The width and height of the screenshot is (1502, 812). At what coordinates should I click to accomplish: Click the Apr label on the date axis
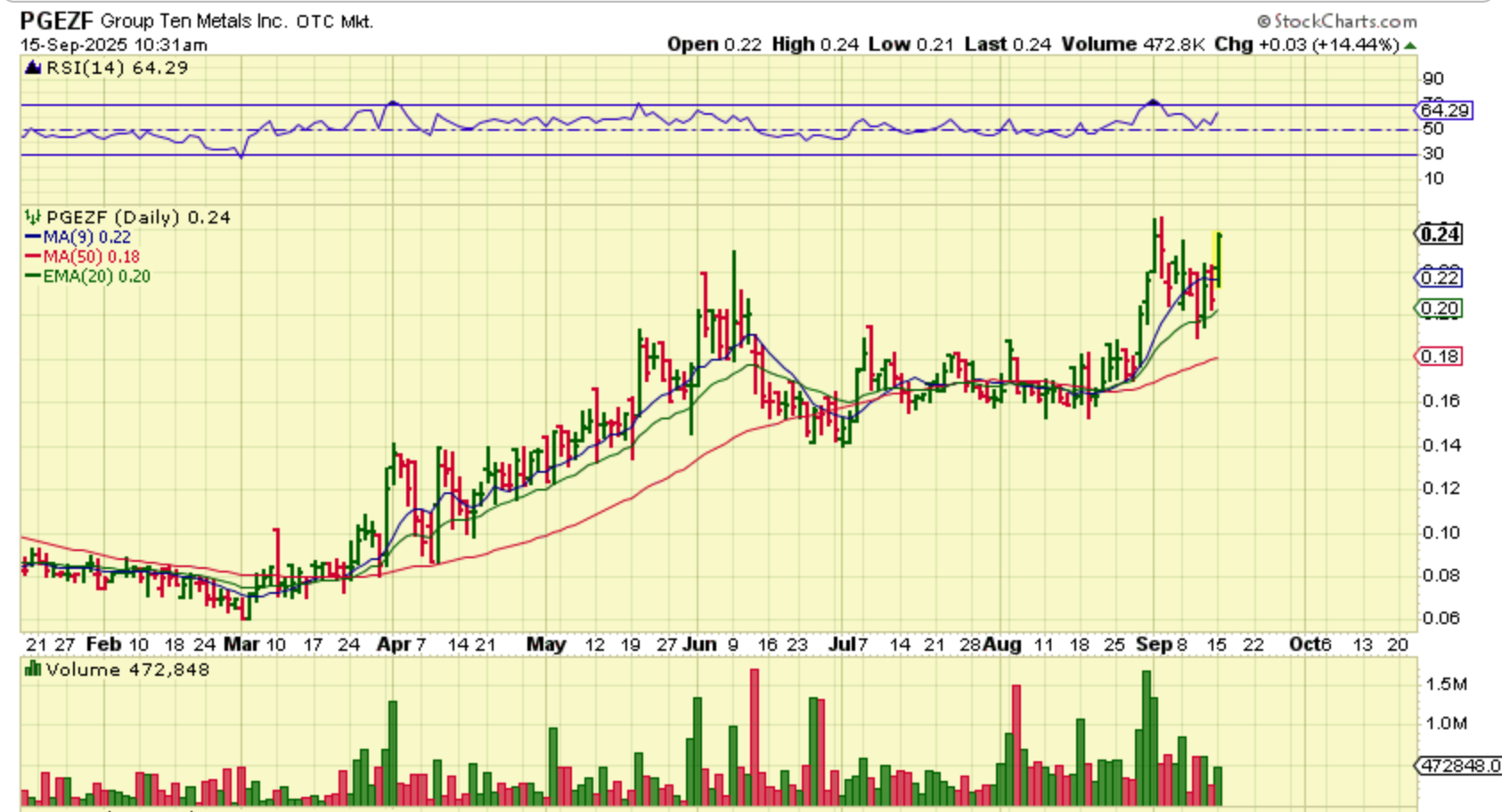[x=394, y=645]
